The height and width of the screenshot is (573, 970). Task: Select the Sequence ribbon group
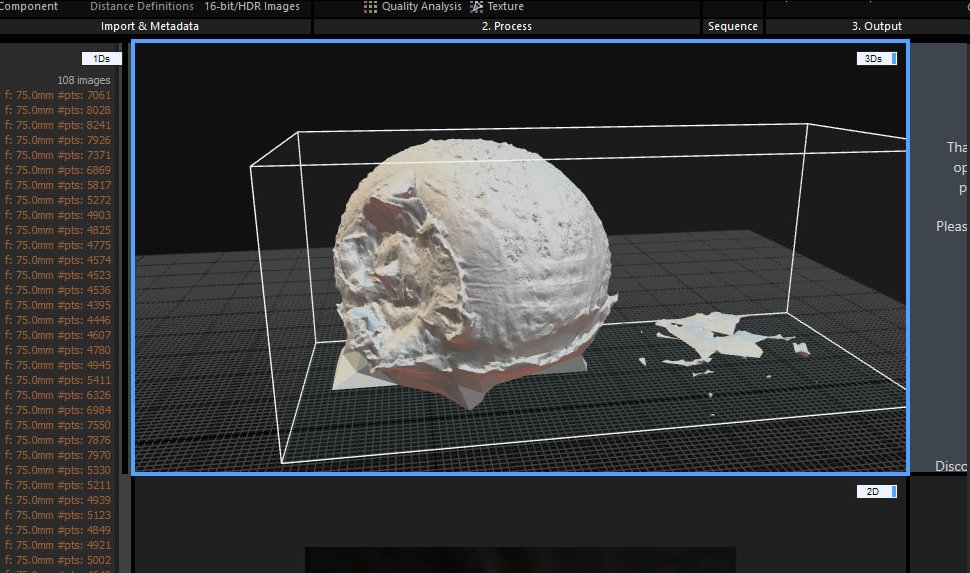click(732, 26)
